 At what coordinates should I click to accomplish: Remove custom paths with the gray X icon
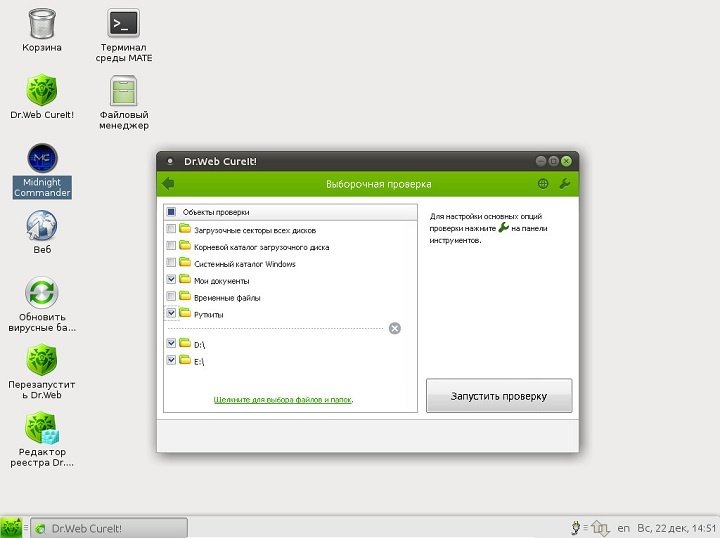[x=394, y=328]
